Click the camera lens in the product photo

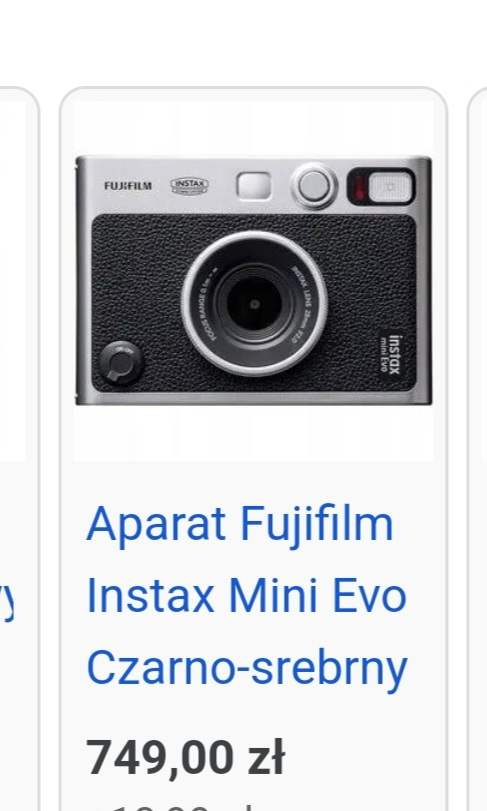[x=254, y=304]
